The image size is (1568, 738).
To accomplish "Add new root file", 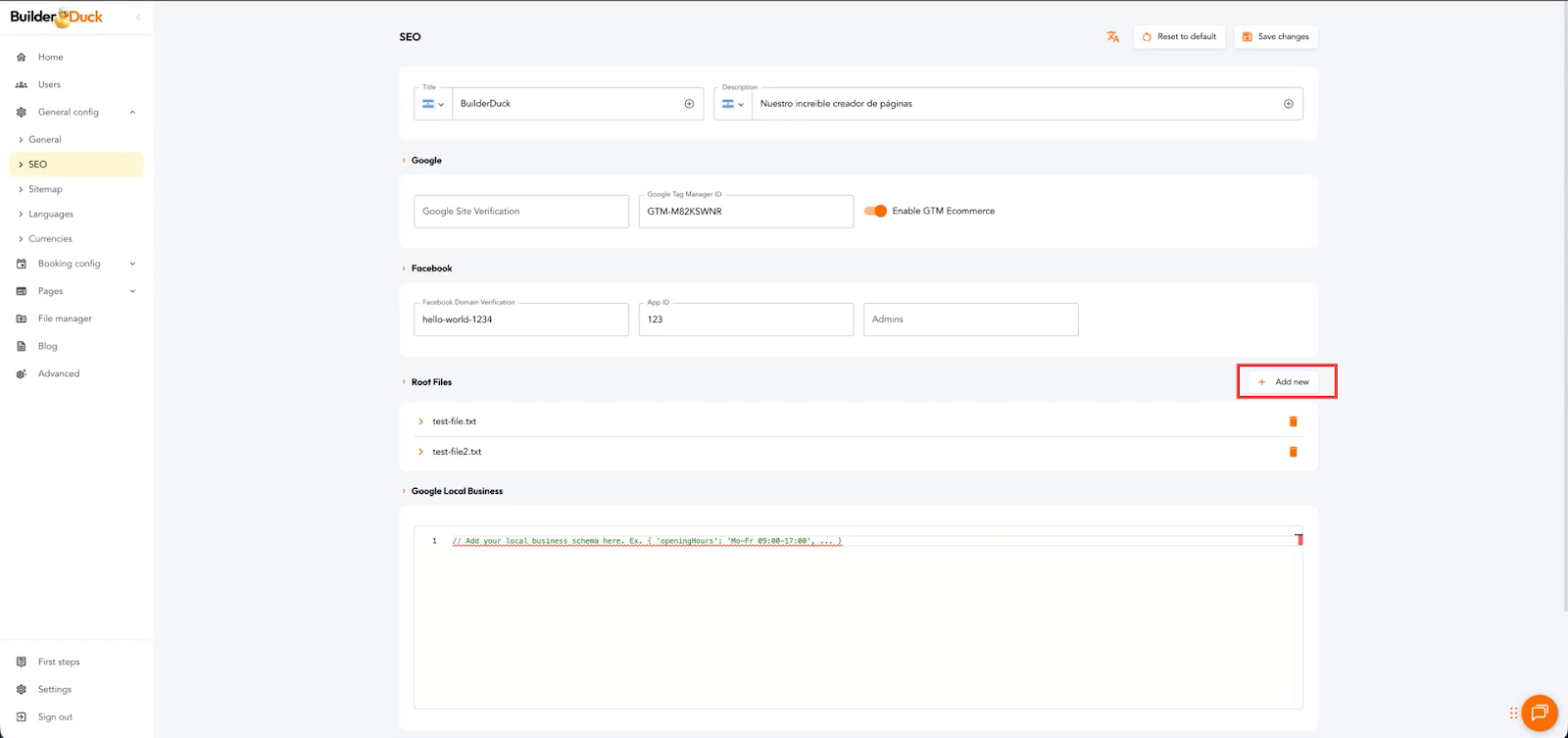I will point(1286,382).
